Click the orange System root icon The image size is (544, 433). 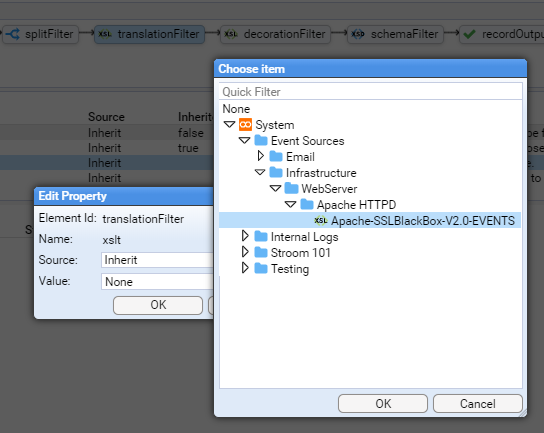[245, 125]
